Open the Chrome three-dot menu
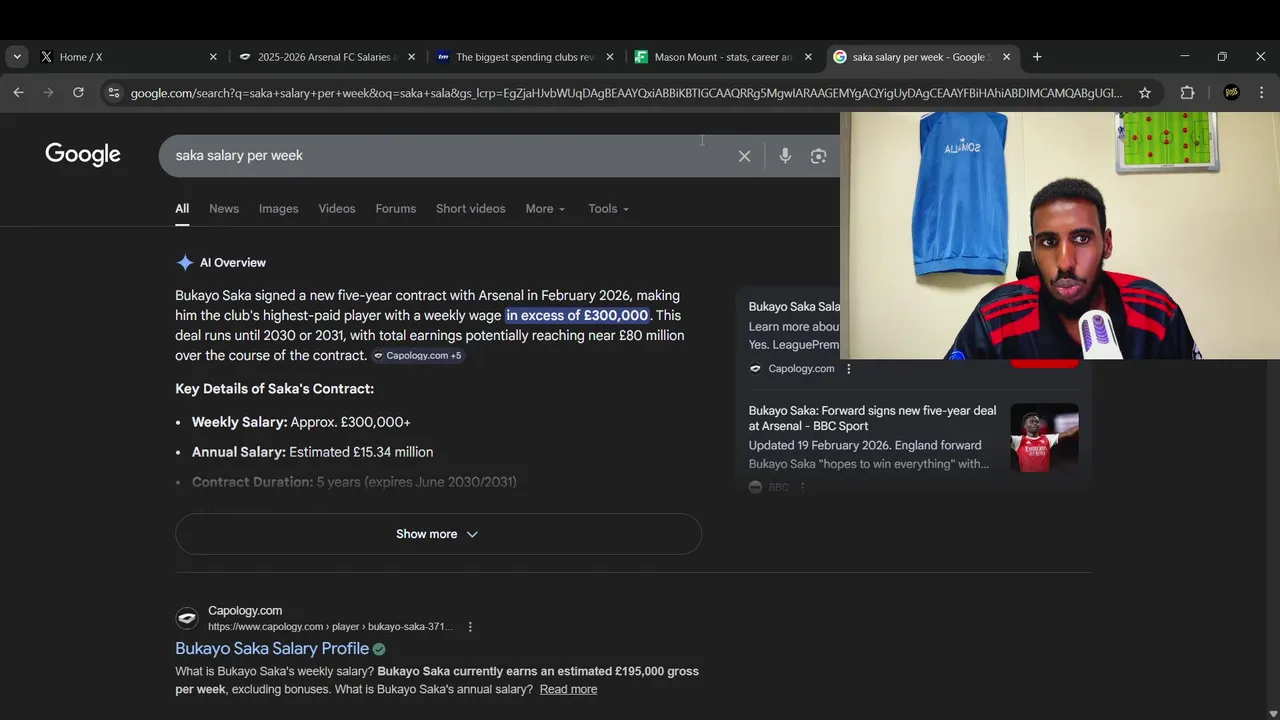This screenshot has width=1280, height=720. pos(1261,93)
